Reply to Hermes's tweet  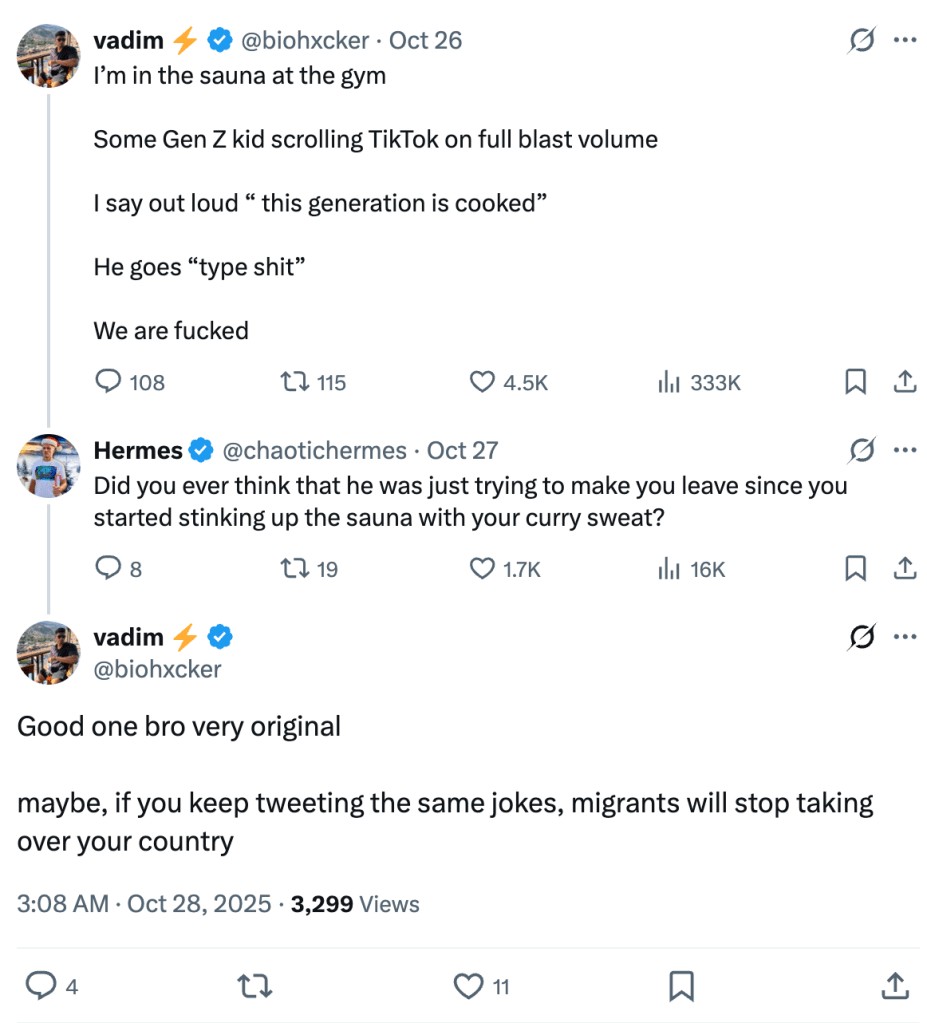108,569
